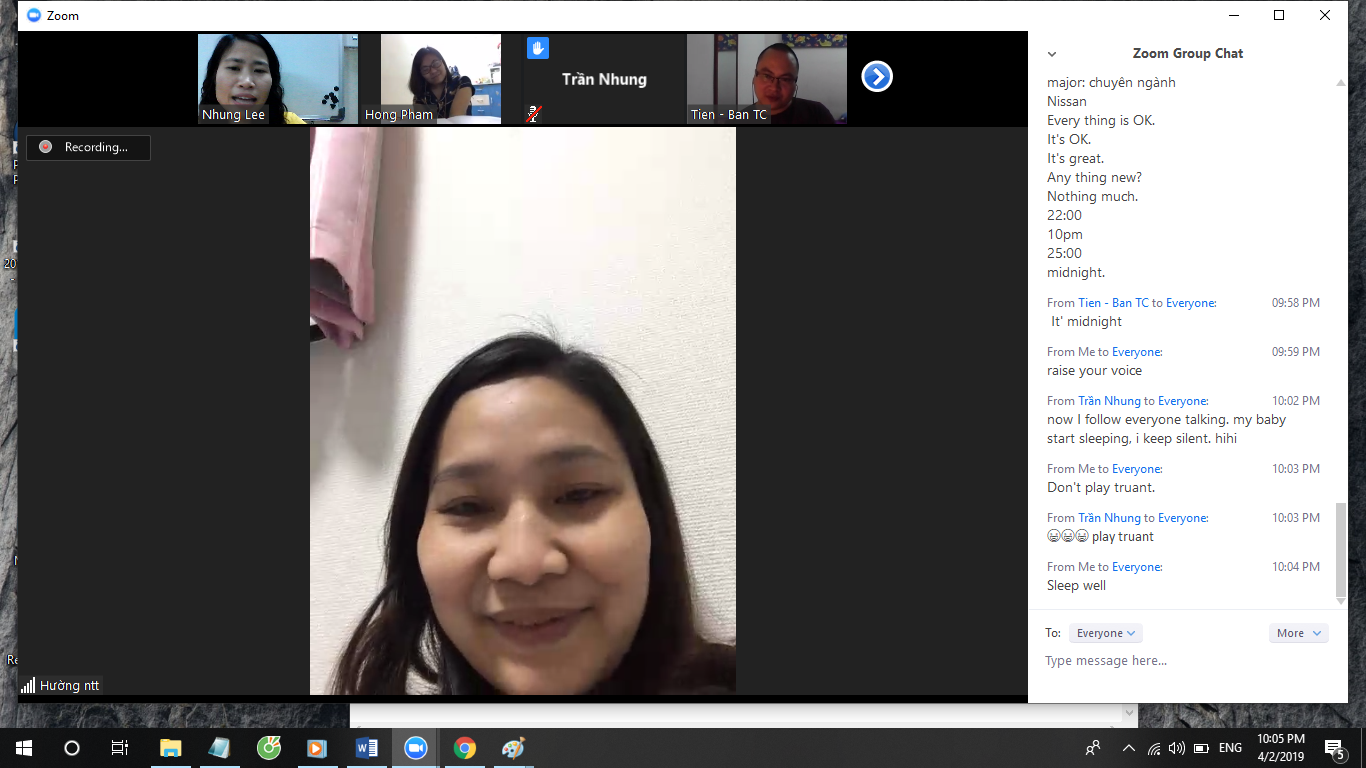This screenshot has width=1366, height=768.
Task: Open File Explorer from the taskbar
Action: tap(171, 748)
